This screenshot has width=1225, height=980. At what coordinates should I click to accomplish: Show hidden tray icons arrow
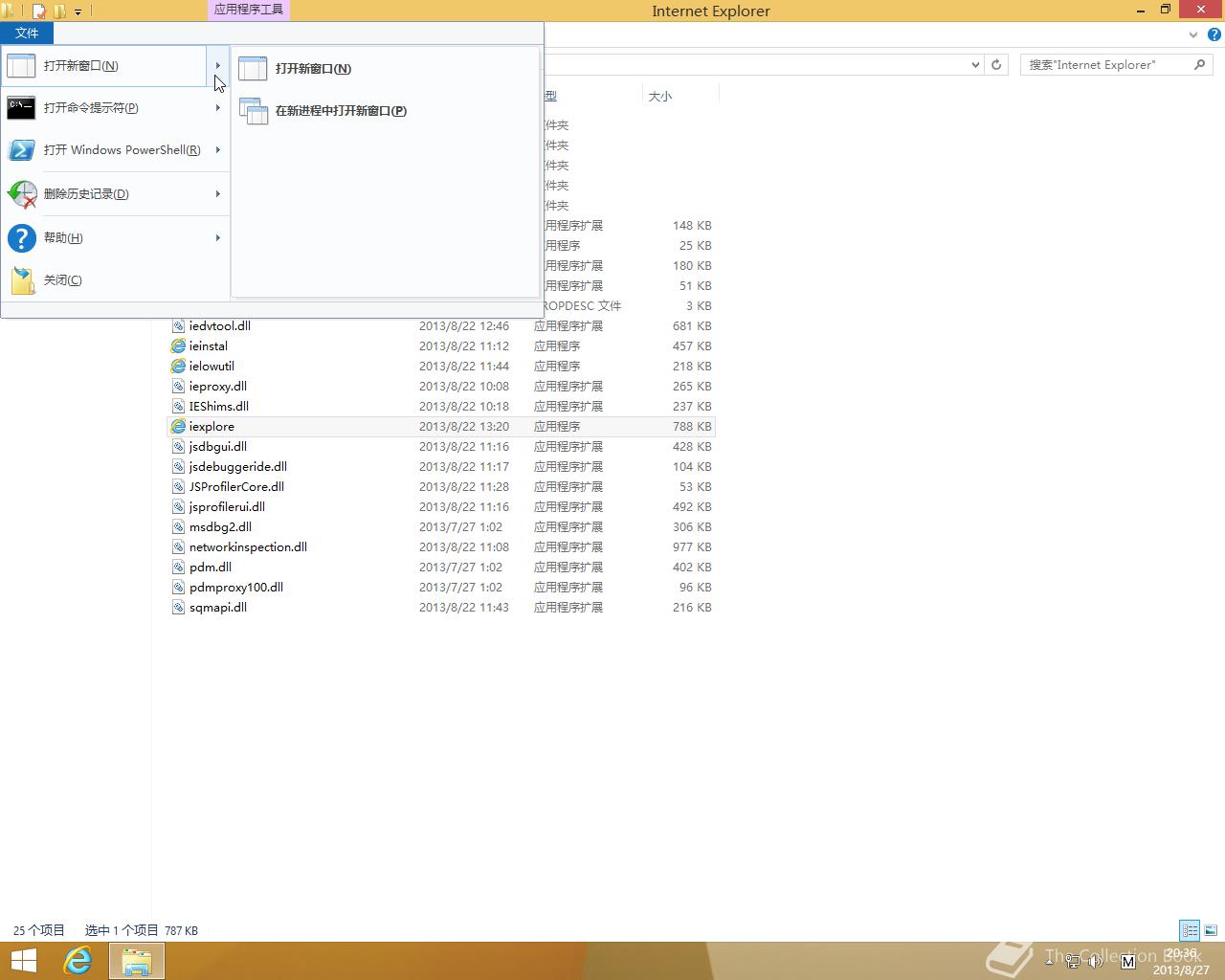1050,960
